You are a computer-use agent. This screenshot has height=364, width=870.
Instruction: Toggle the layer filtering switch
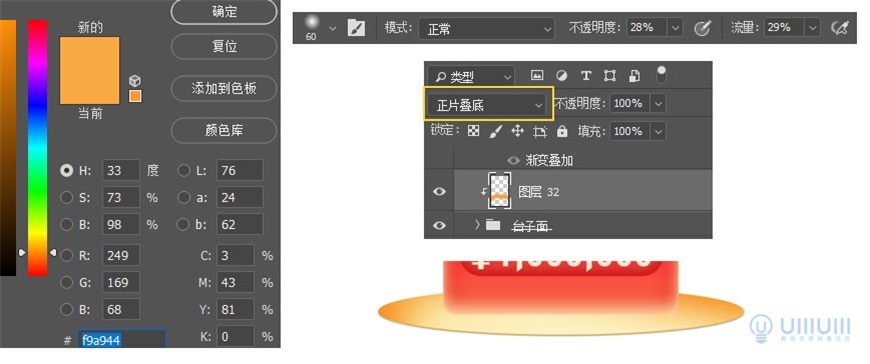coord(661,74)
